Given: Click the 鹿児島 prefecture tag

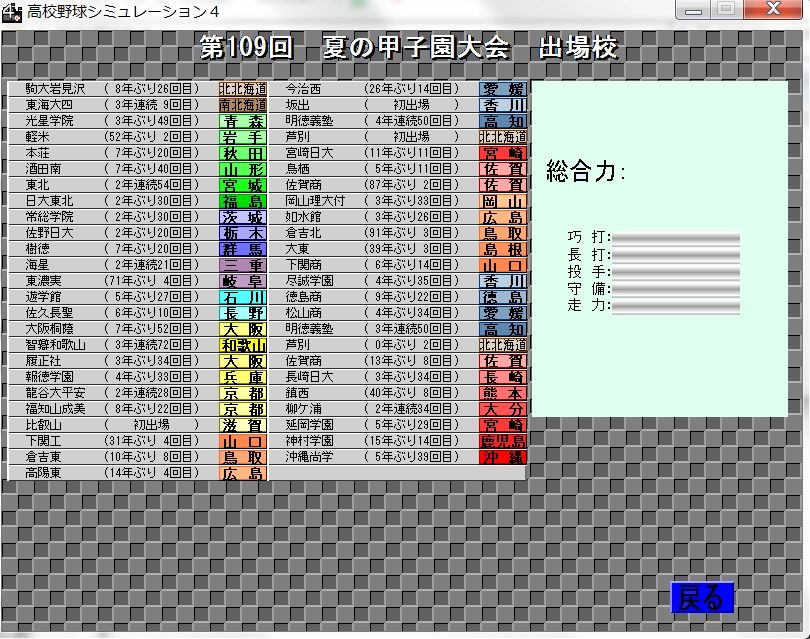Looking at the screenshot, I should (x=503, y=441).
